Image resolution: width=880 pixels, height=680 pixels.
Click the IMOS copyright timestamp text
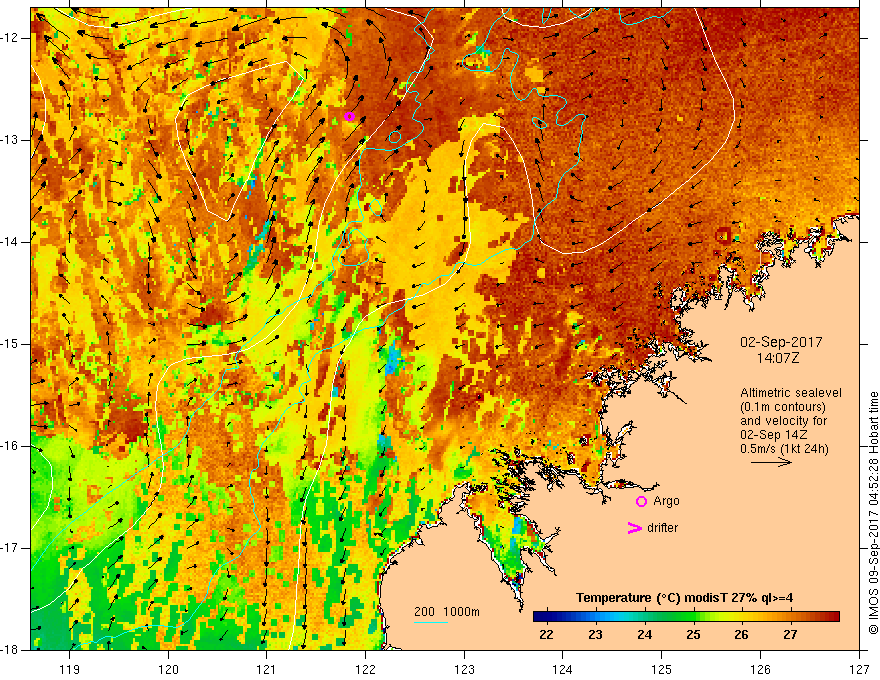[x=873, y=513]
